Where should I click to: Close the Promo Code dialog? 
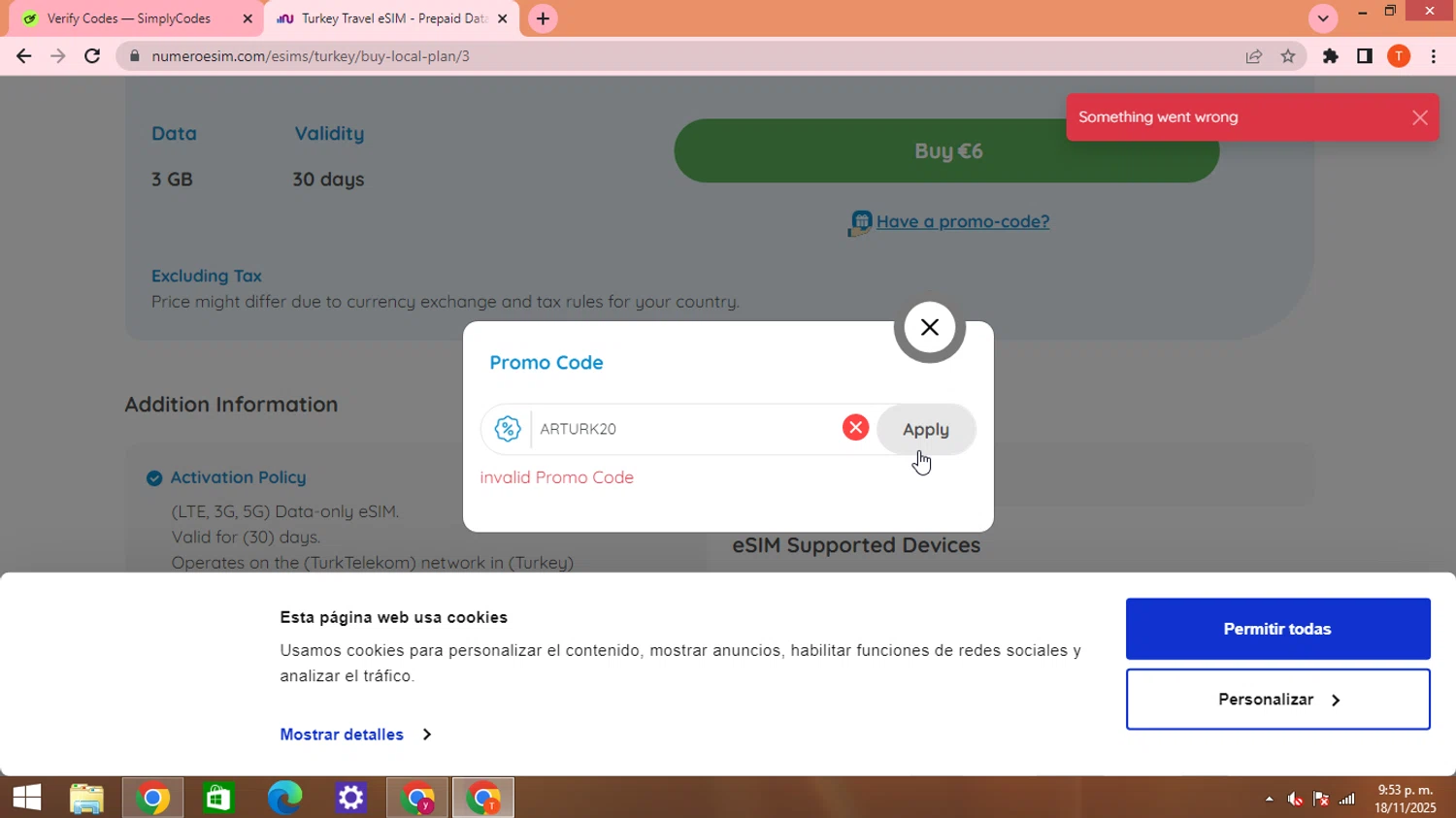929,328
